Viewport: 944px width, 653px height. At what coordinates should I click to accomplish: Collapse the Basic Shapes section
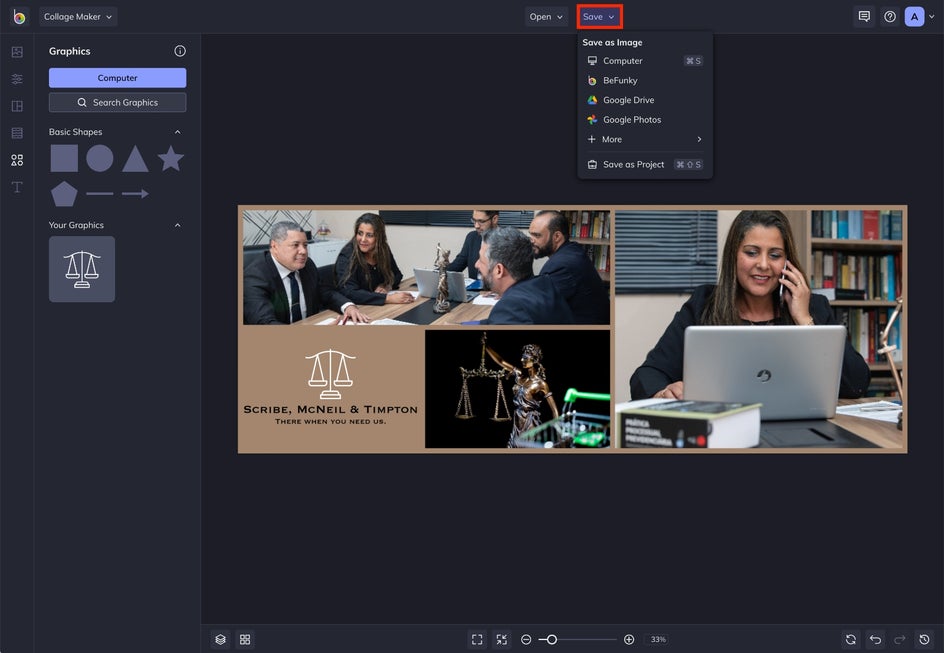tap(178, 132)
